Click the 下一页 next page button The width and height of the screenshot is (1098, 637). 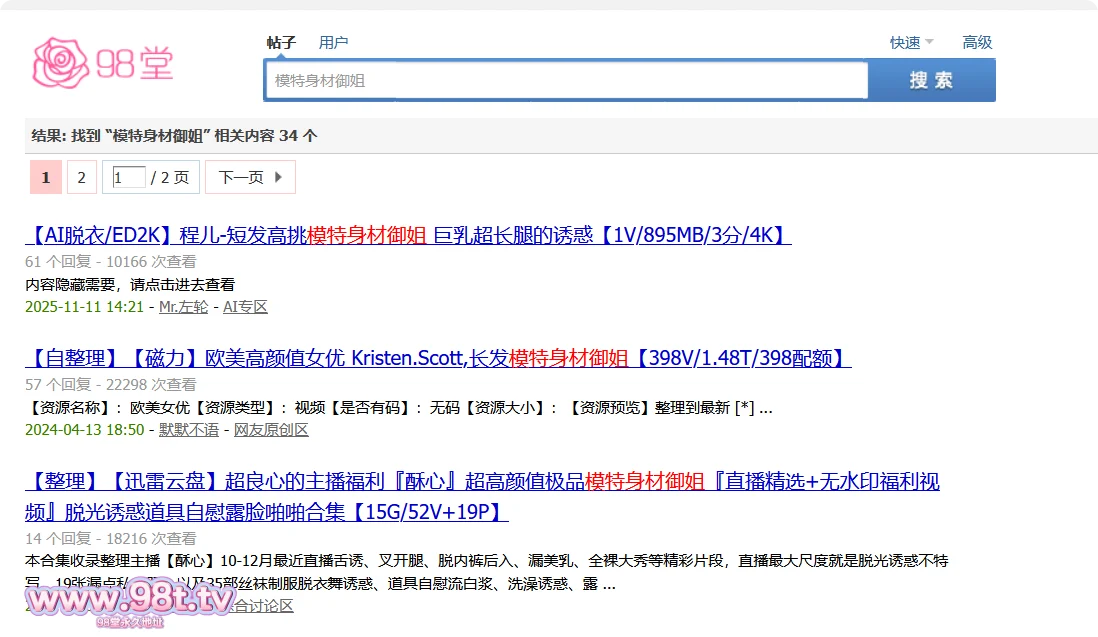point(241,178)
